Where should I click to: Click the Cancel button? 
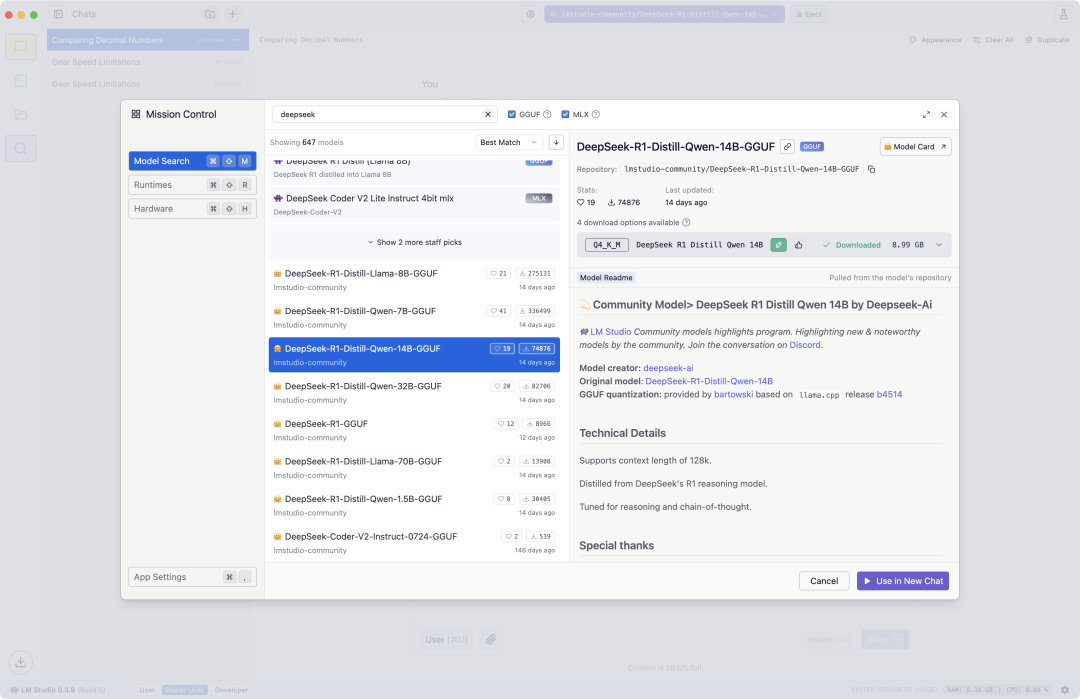[x=824, y=581]
